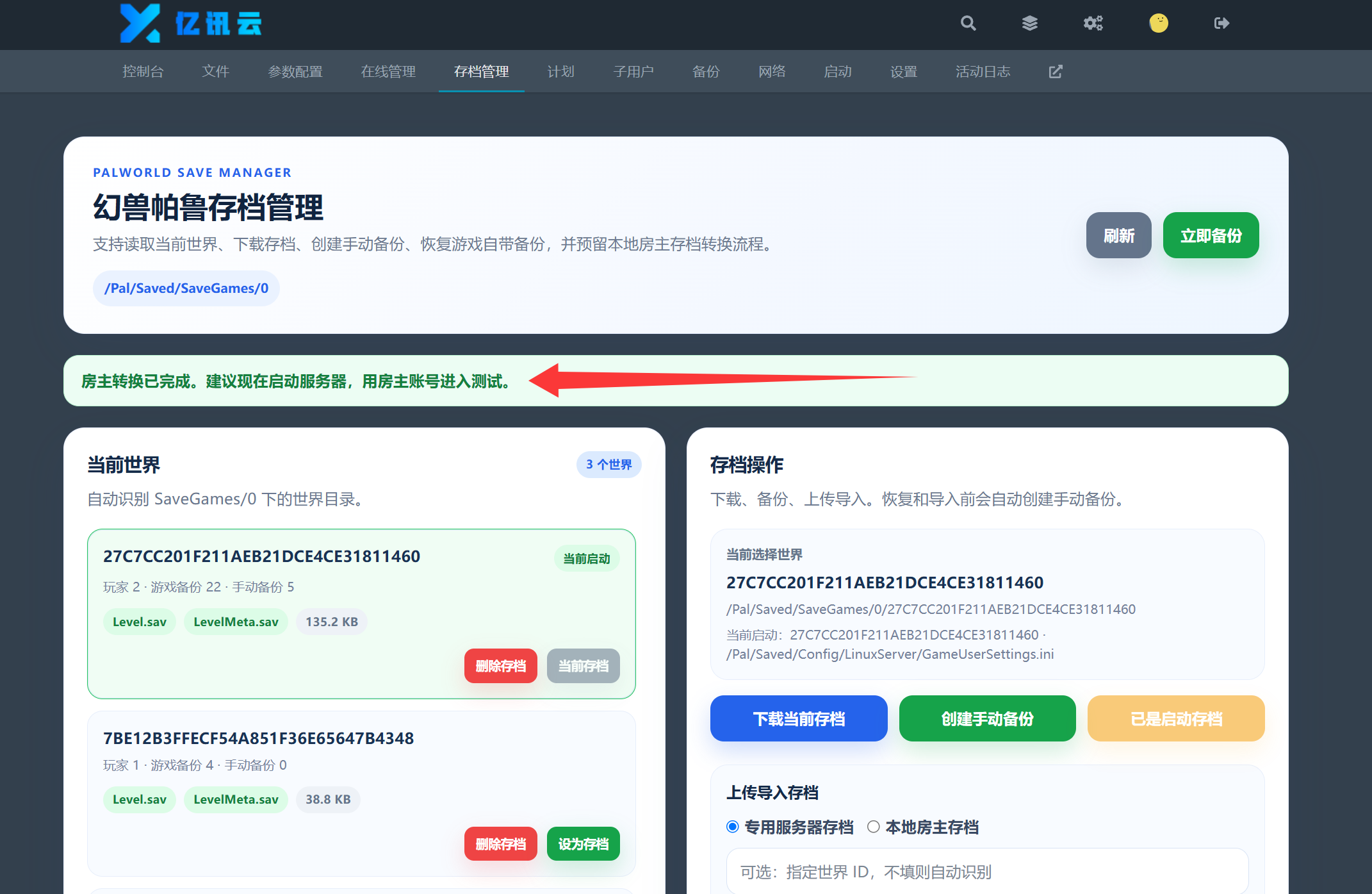Click the 玩家 2 · 游戏备份 22 stats line
The image size is (1372, 894).
[199, 587]
